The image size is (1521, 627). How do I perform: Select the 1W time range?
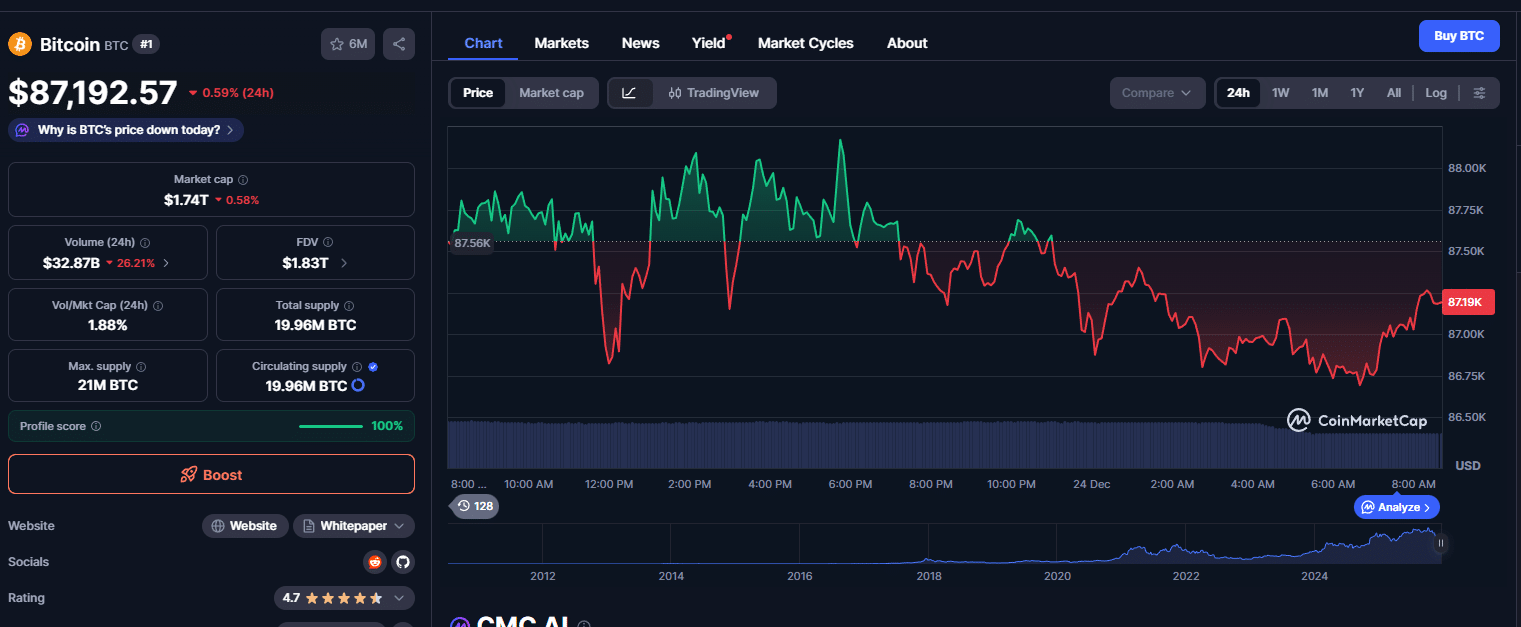click(x=1280, y=93)
